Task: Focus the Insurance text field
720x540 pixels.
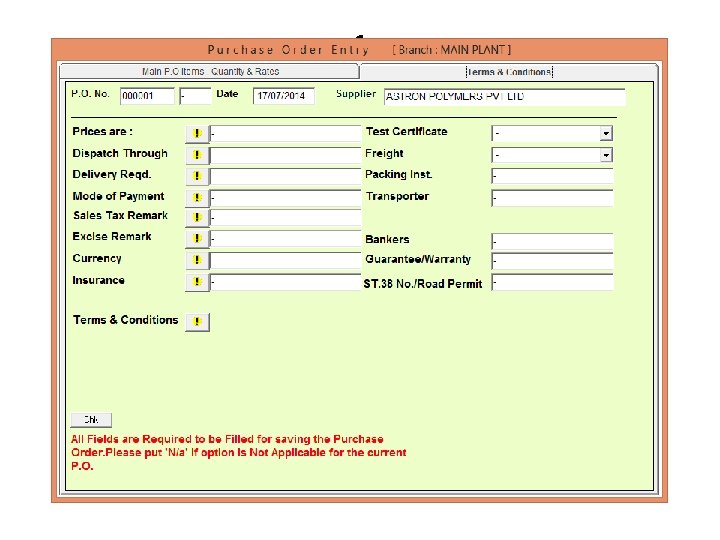Action: 286,282
